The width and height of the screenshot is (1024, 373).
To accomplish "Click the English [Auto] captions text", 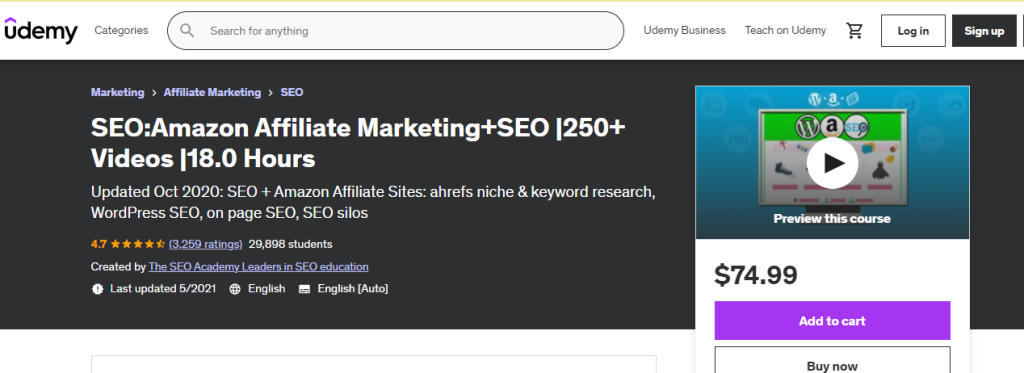I will (x=353, y=288).
